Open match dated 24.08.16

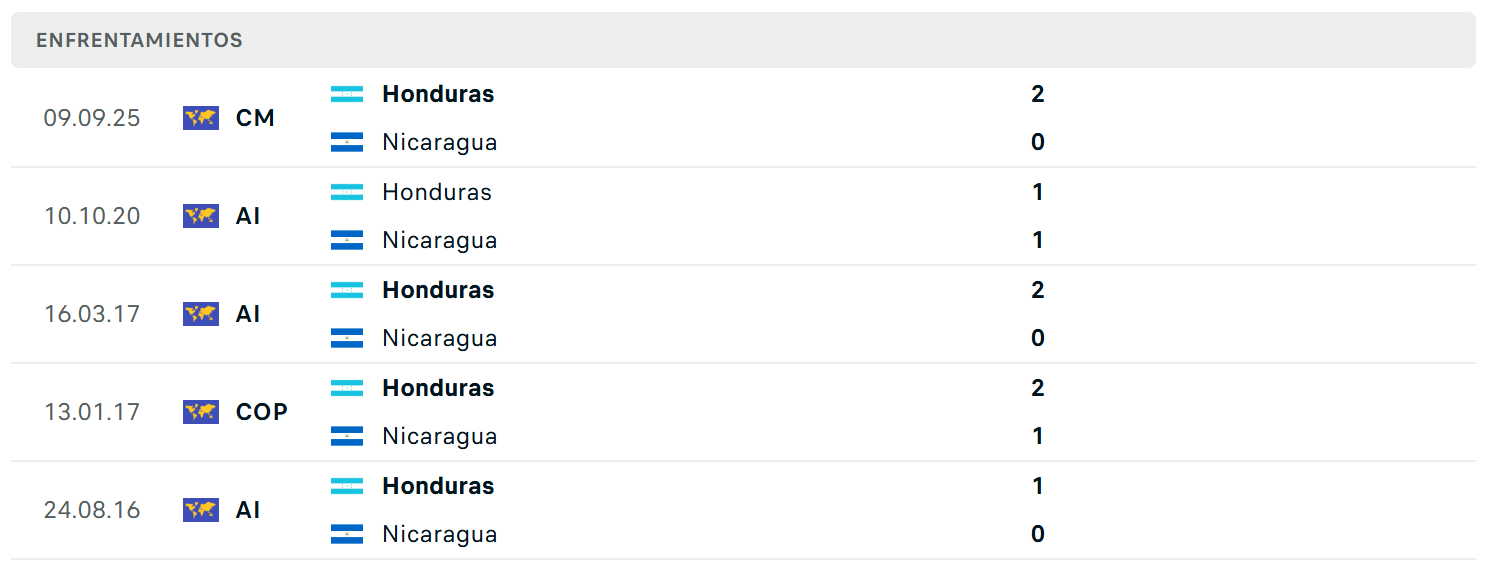743,510
